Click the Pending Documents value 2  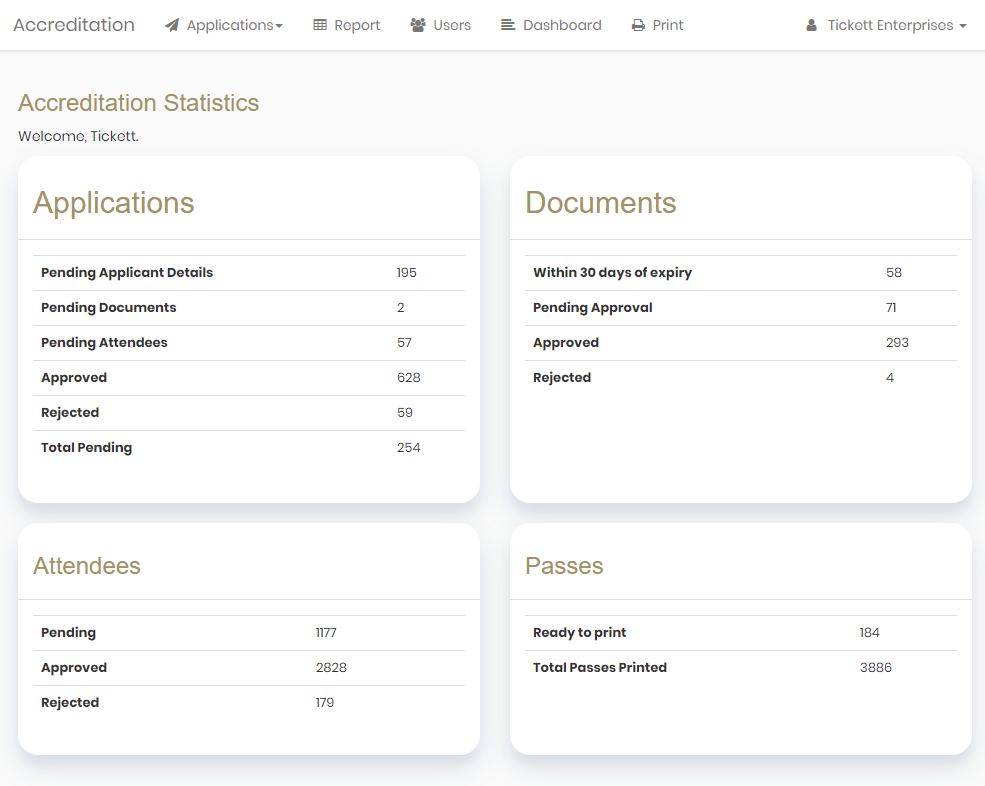coord(401,308)
